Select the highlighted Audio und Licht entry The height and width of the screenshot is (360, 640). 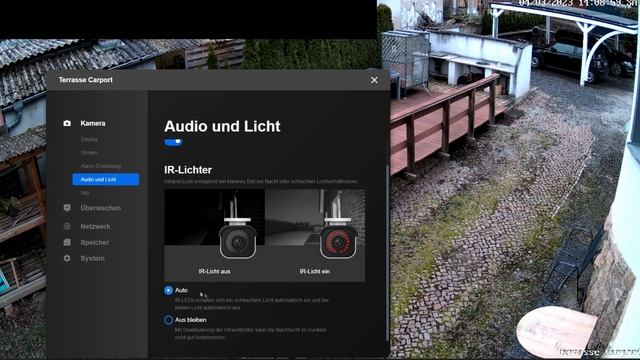(x=106, y=180)
